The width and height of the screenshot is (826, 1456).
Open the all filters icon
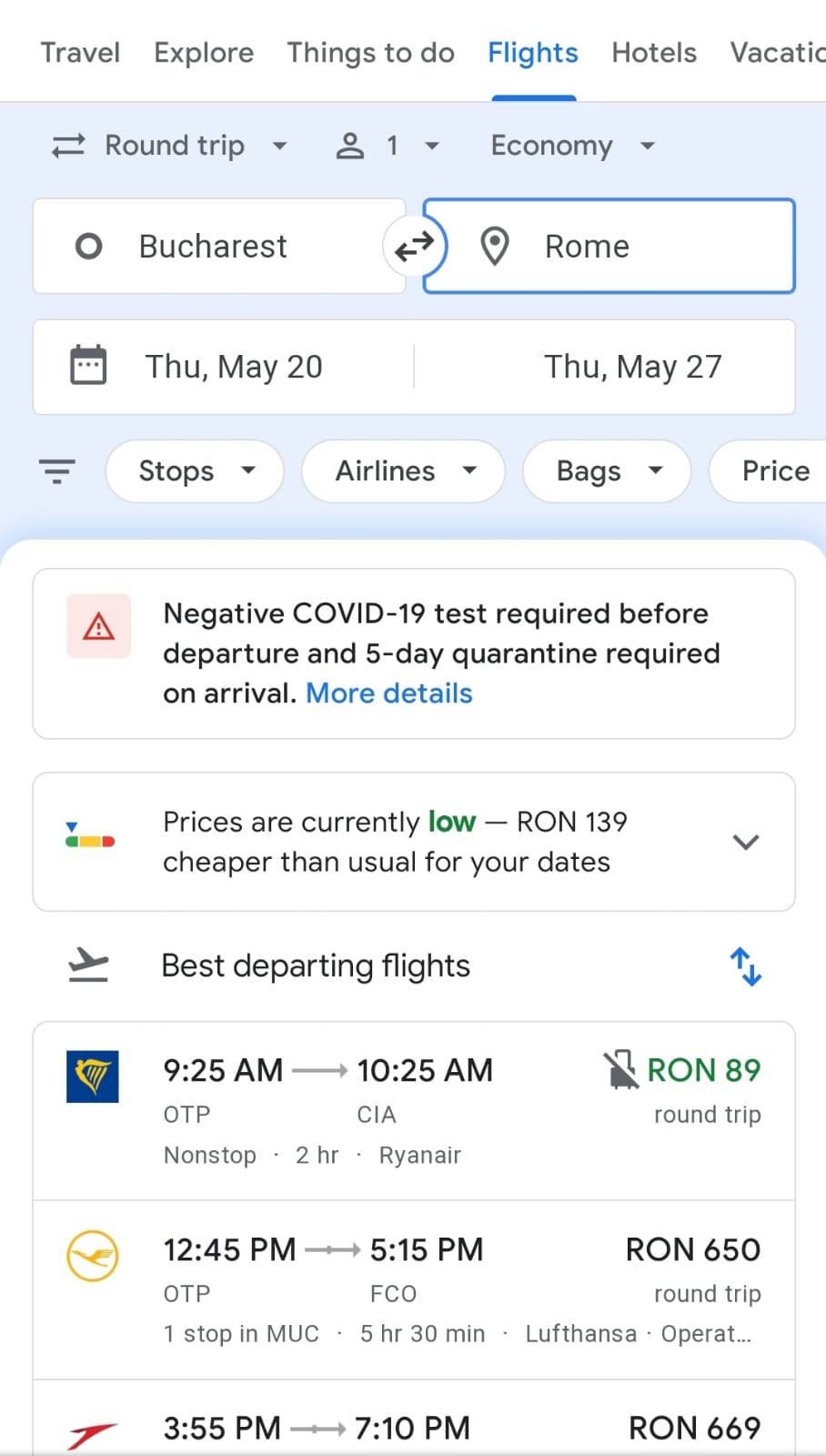(57, 471)
